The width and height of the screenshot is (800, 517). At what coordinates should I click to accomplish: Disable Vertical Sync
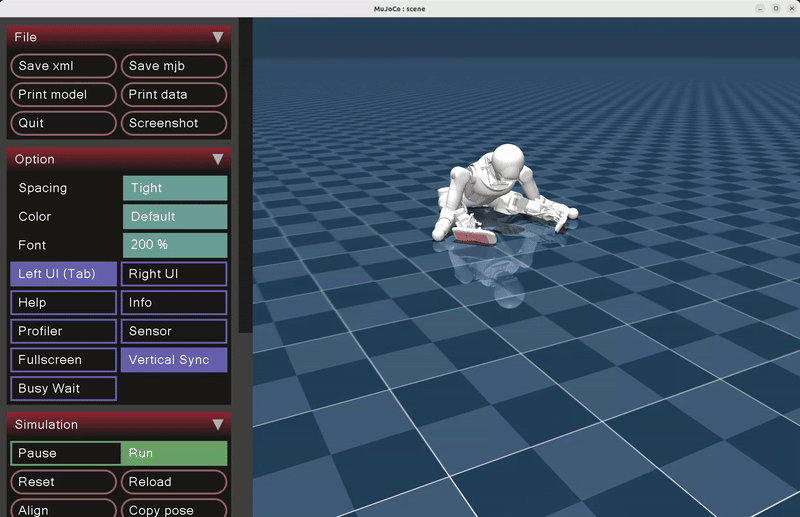coord(174,360)
